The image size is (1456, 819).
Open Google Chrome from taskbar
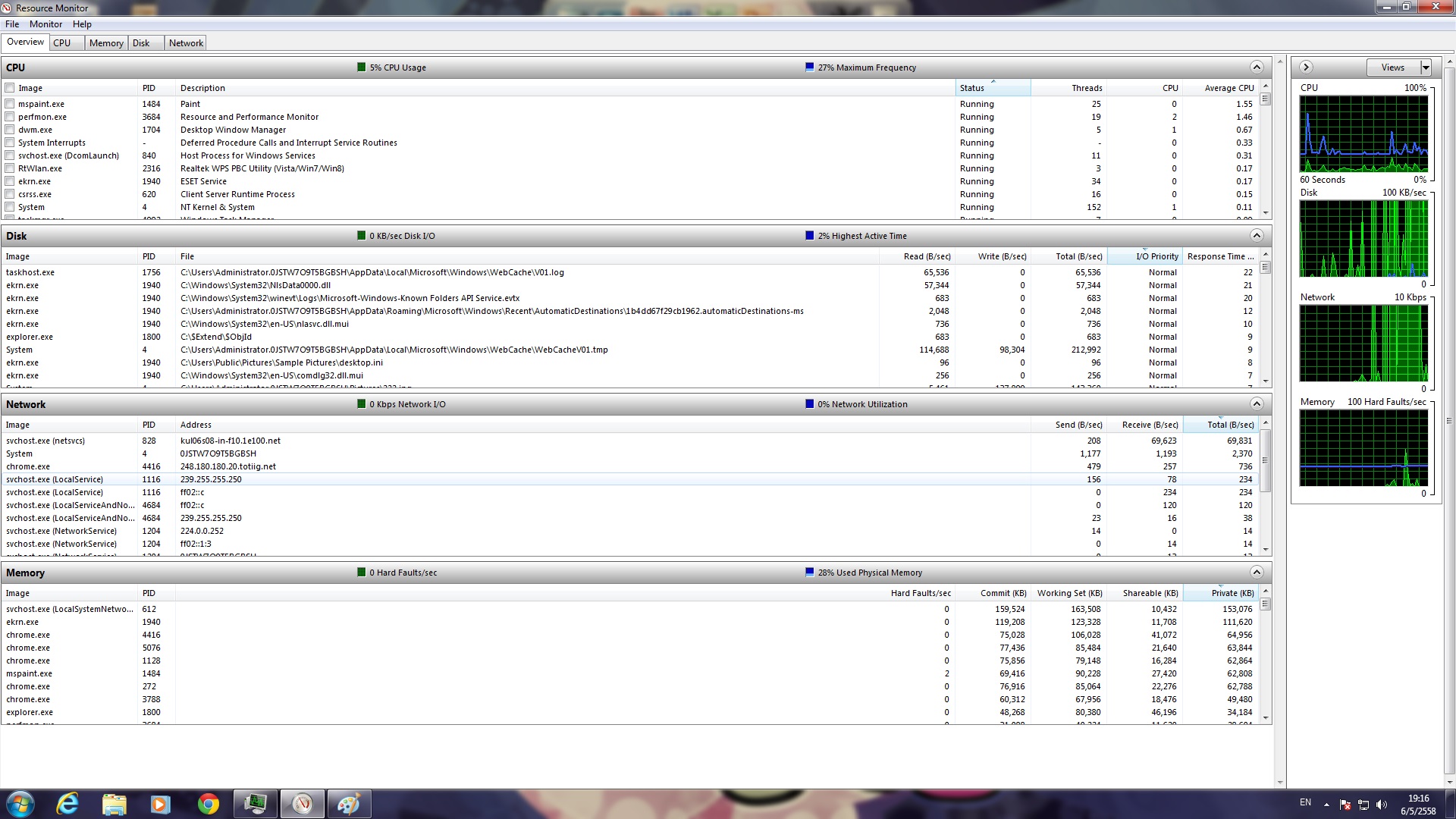click(208, 804)
